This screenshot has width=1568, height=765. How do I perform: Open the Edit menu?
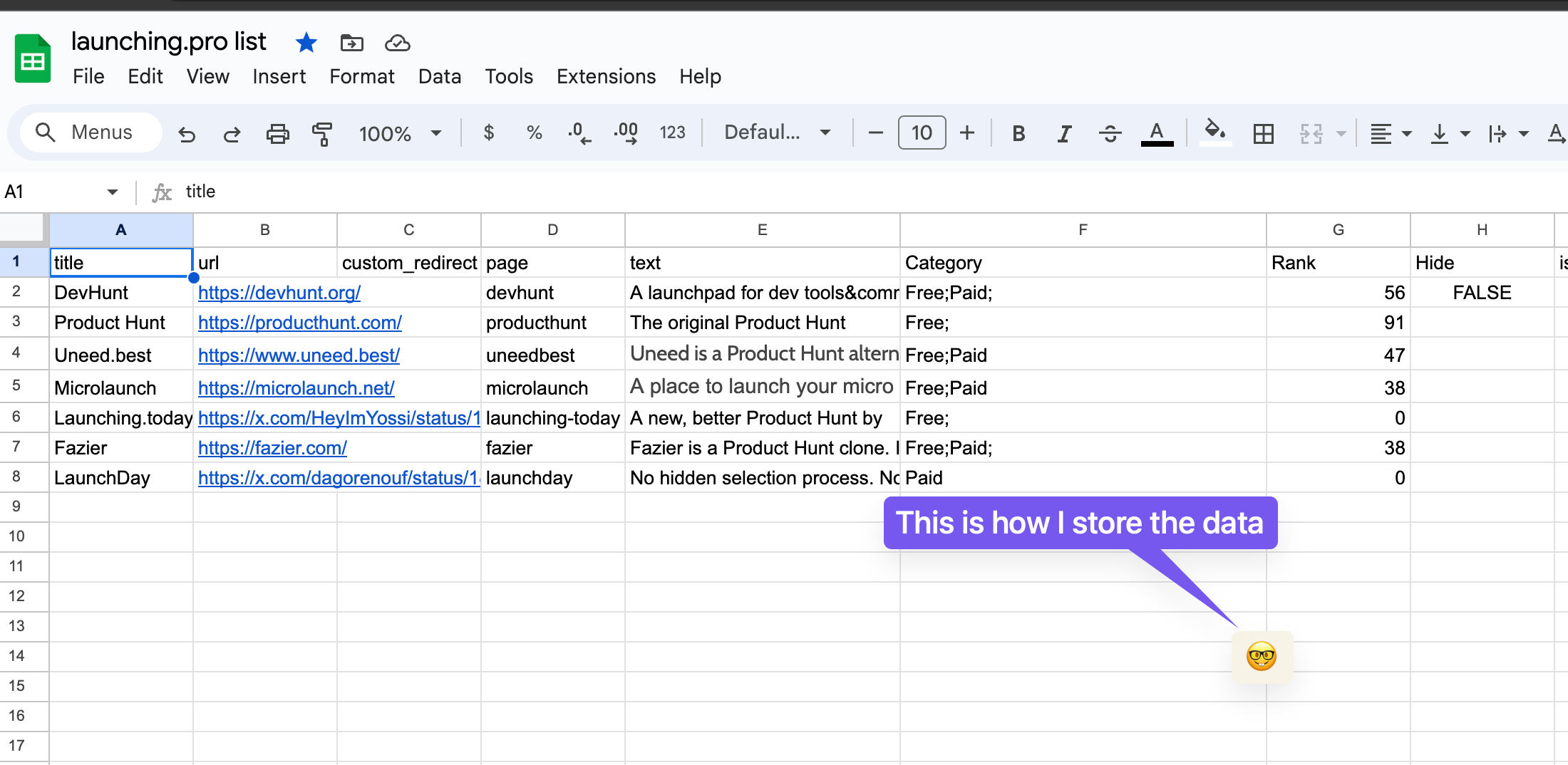point(145,76)
